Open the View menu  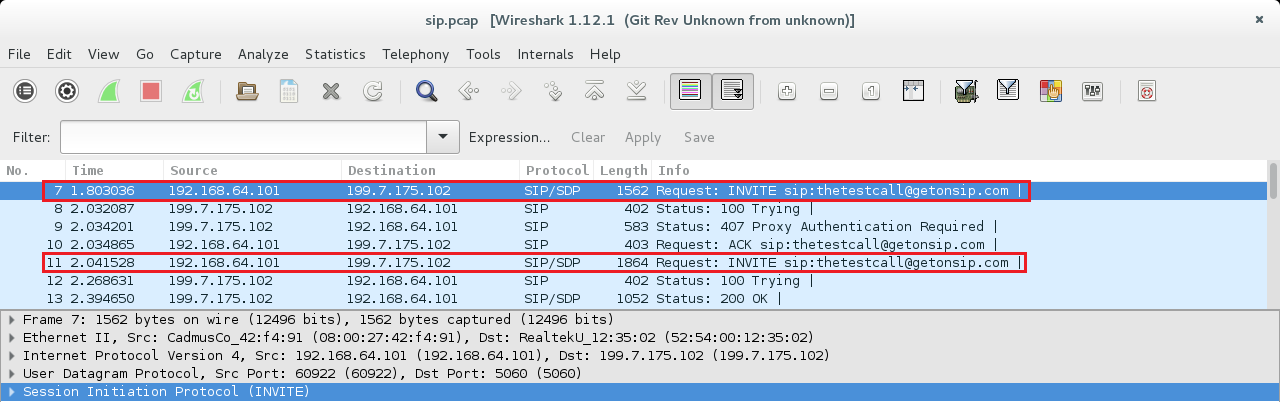click(103, 54)
